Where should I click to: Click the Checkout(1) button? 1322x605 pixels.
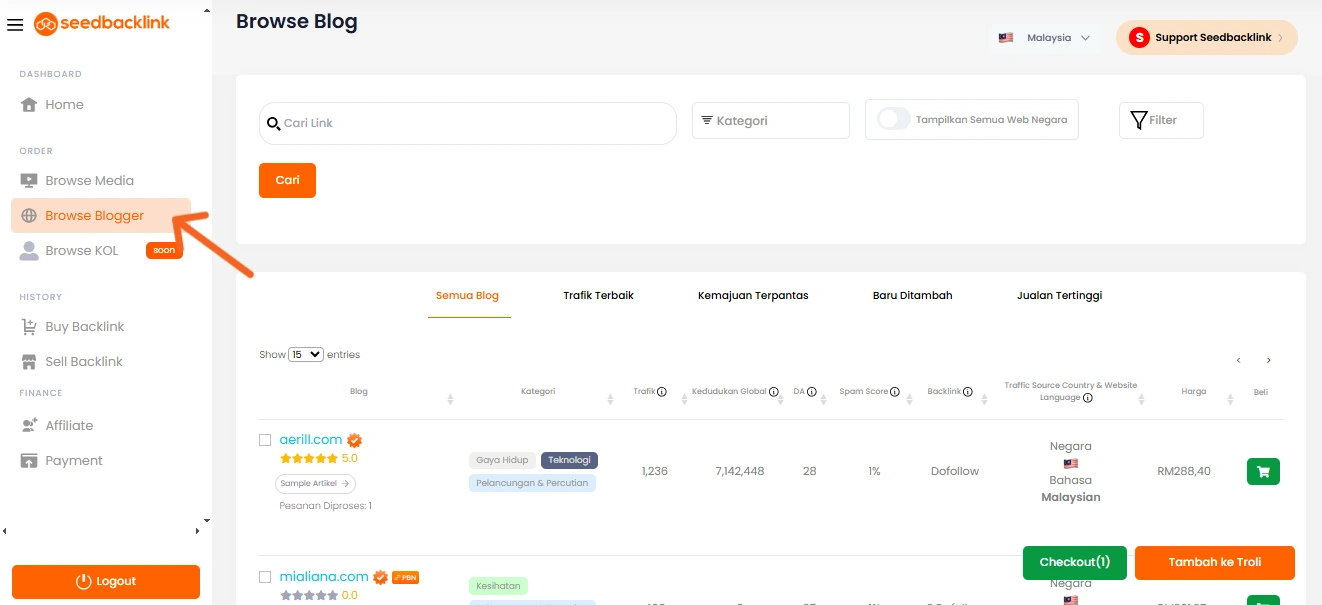point(1074,562)
